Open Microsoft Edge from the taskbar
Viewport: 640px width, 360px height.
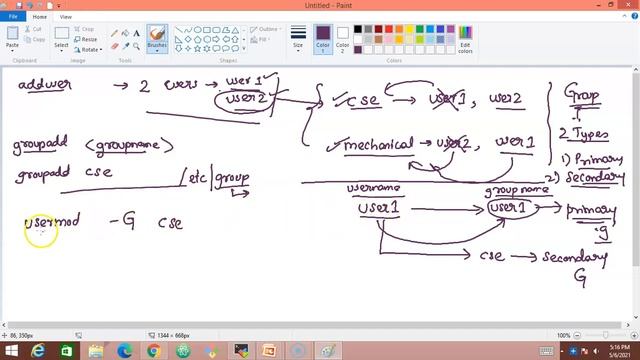pyautogui.click(x=124, y=351)
